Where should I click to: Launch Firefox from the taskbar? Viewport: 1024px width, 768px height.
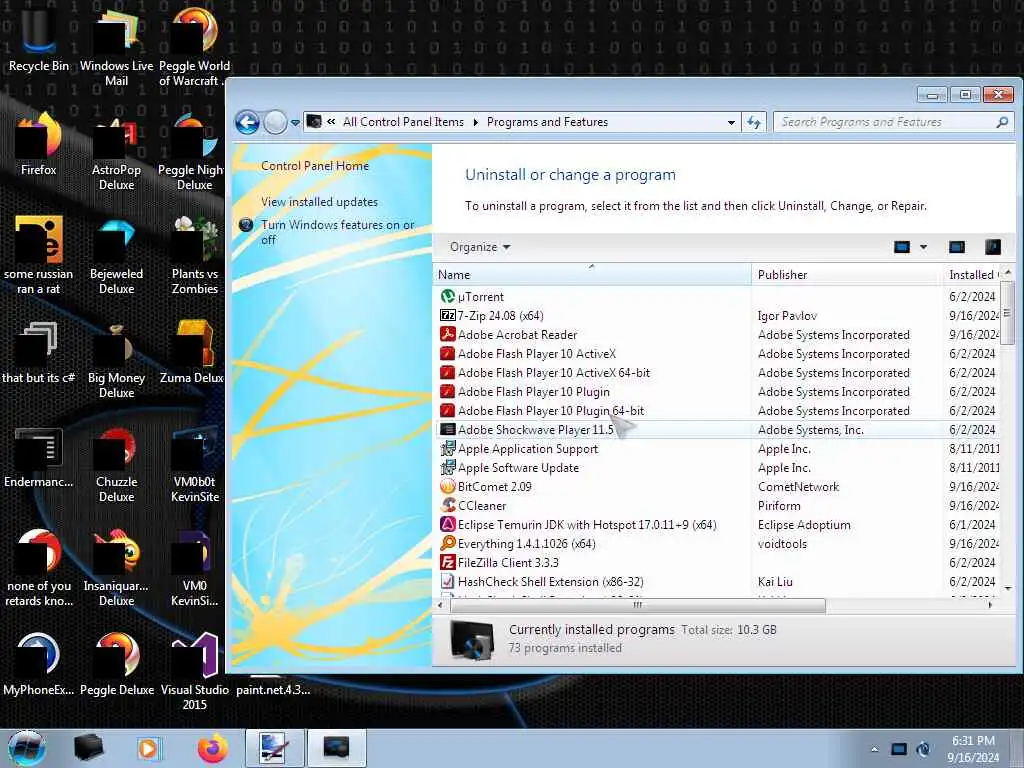tap(212, 748)
